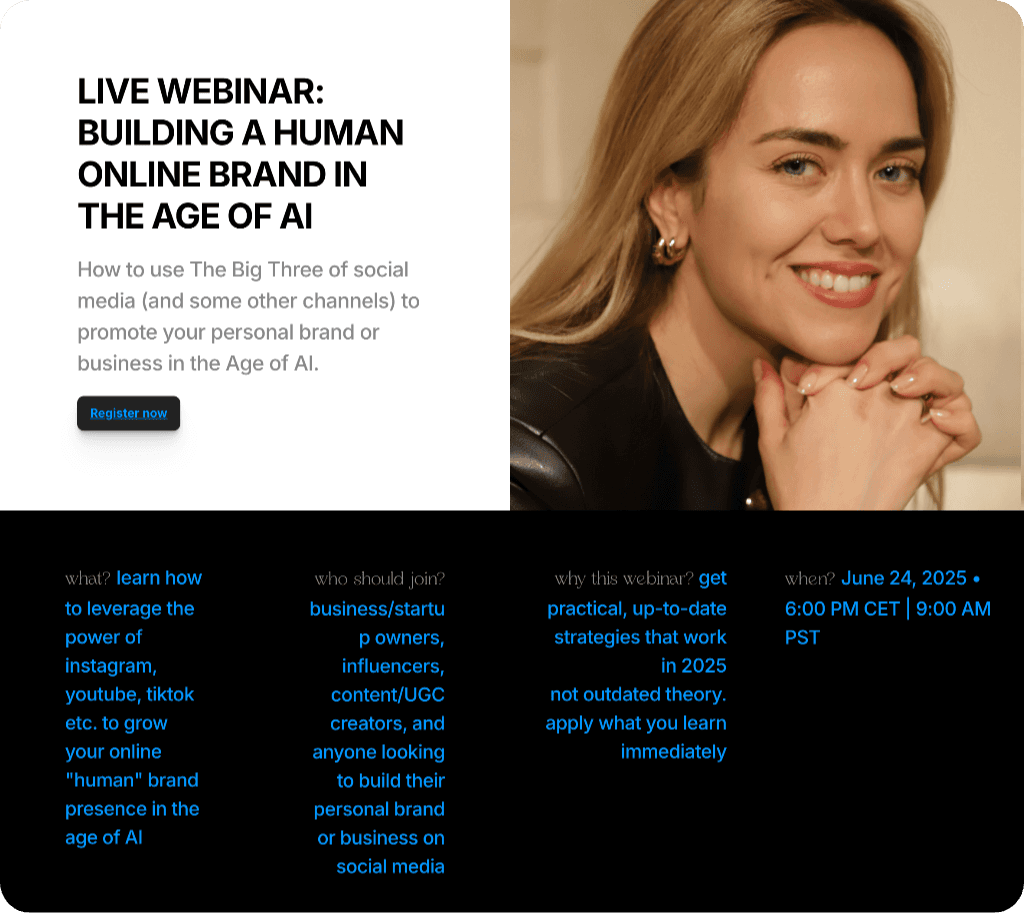Open the speaker's portrait photo

pos(767,255)
